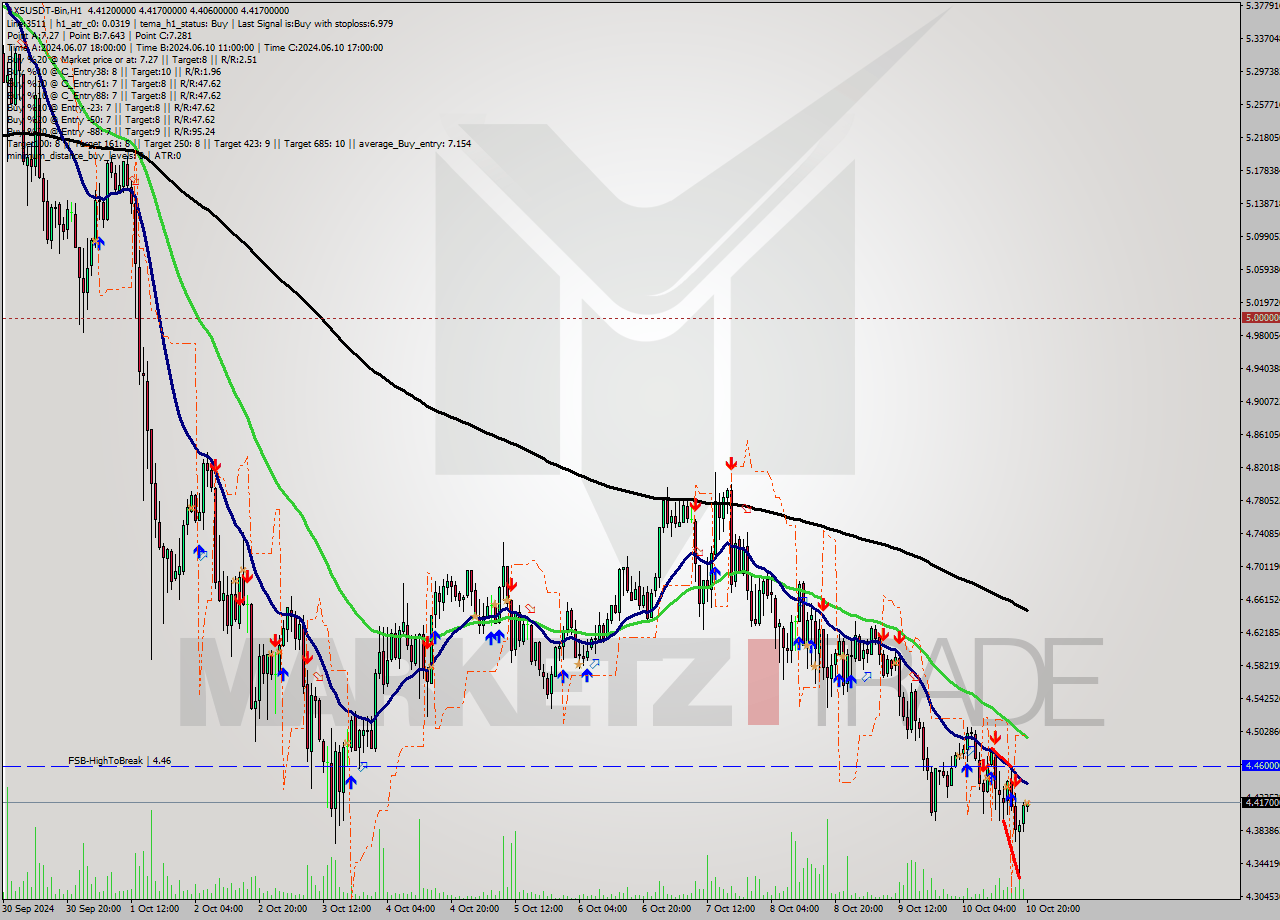
Task: Click the 'h1_atr_c0: 0.0319' text
Action: (91, 23)
